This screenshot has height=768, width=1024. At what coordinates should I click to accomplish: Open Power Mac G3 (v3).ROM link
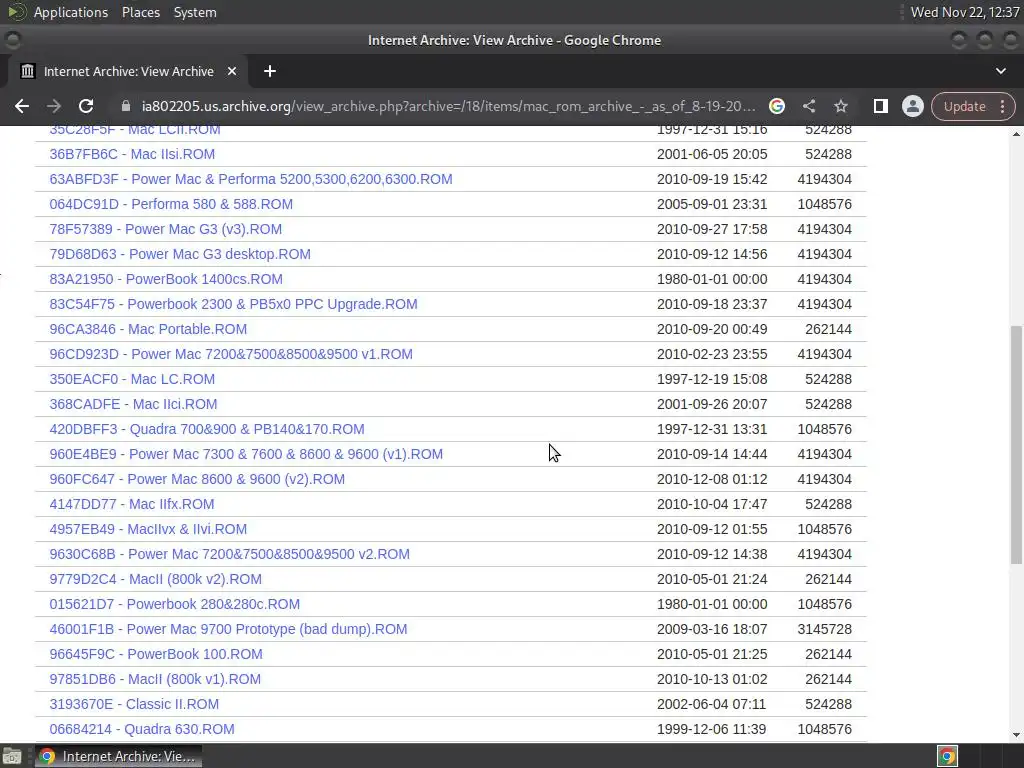click(x=166, y=229)
